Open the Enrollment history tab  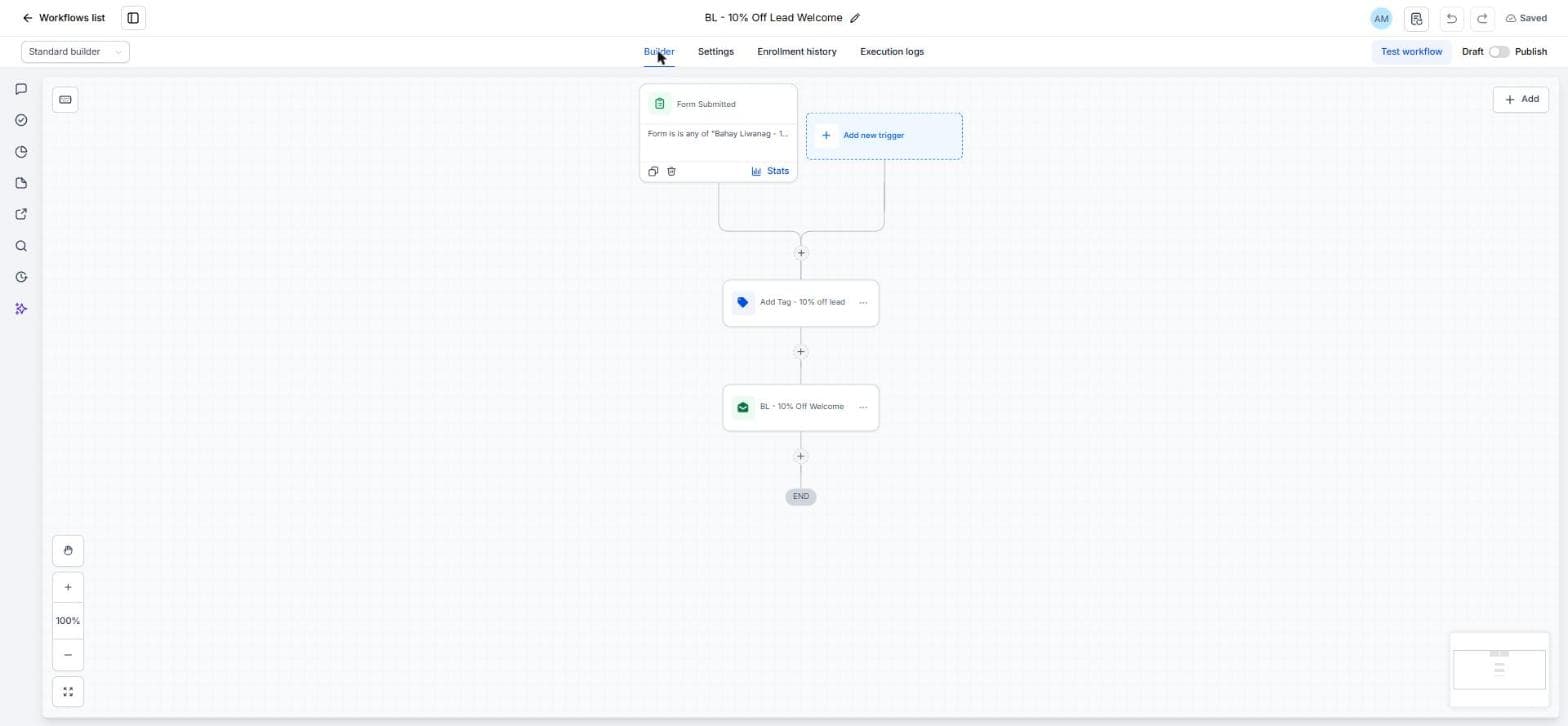pyautogui.click(x=796, y=52)
